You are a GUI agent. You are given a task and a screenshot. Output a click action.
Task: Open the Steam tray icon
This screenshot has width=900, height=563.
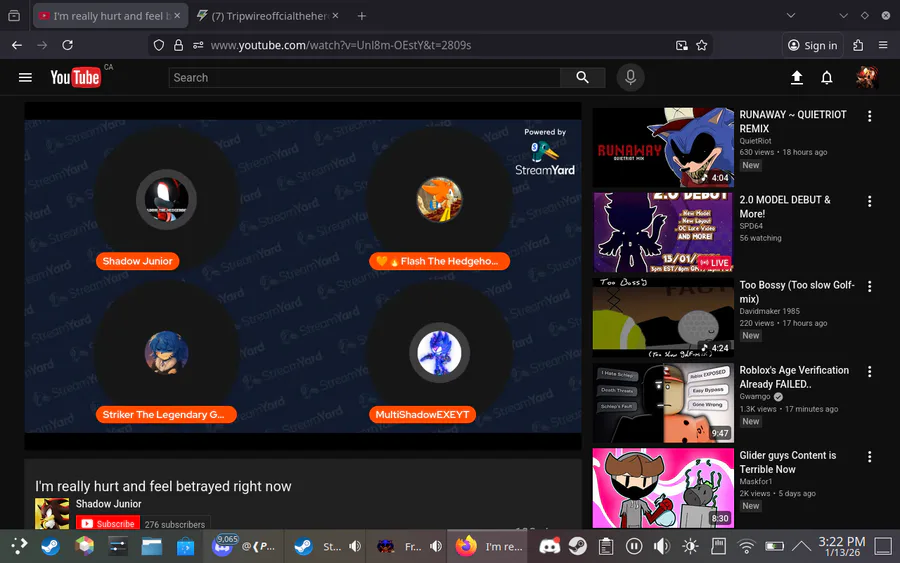tap(577, 546)
